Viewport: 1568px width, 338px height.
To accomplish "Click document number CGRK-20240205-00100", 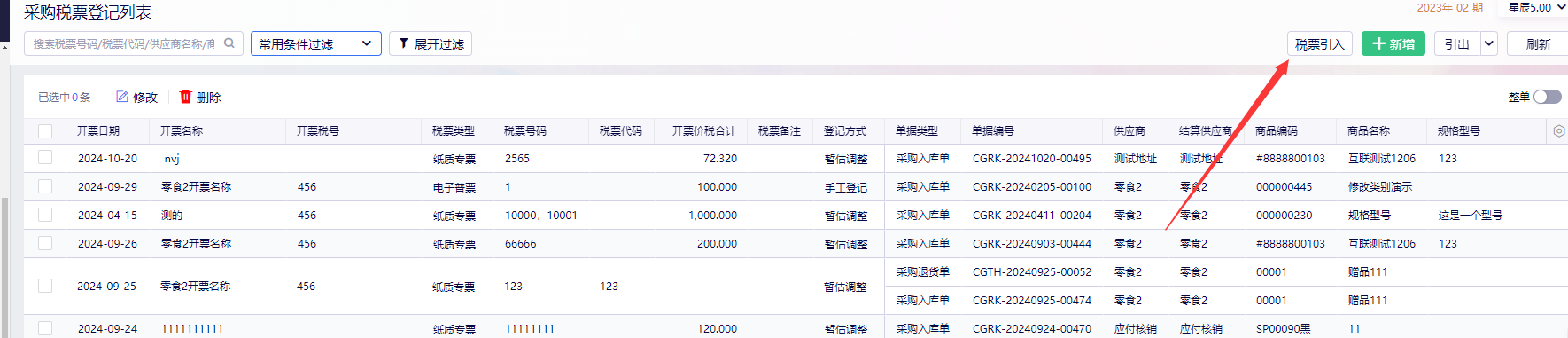I will 1032,186.
